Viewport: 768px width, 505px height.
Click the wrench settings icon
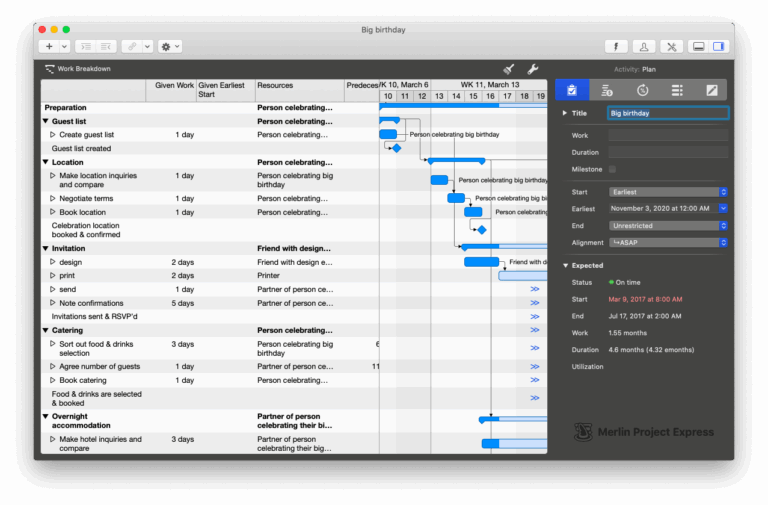pyautogui.click(x=533, y=69)
